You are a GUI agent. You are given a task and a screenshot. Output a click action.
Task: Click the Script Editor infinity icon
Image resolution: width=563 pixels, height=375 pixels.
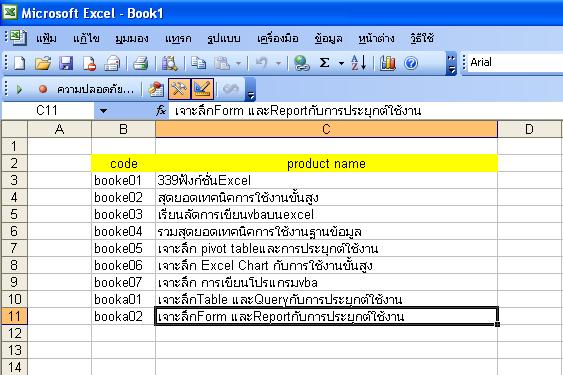(x=231, y=89)
